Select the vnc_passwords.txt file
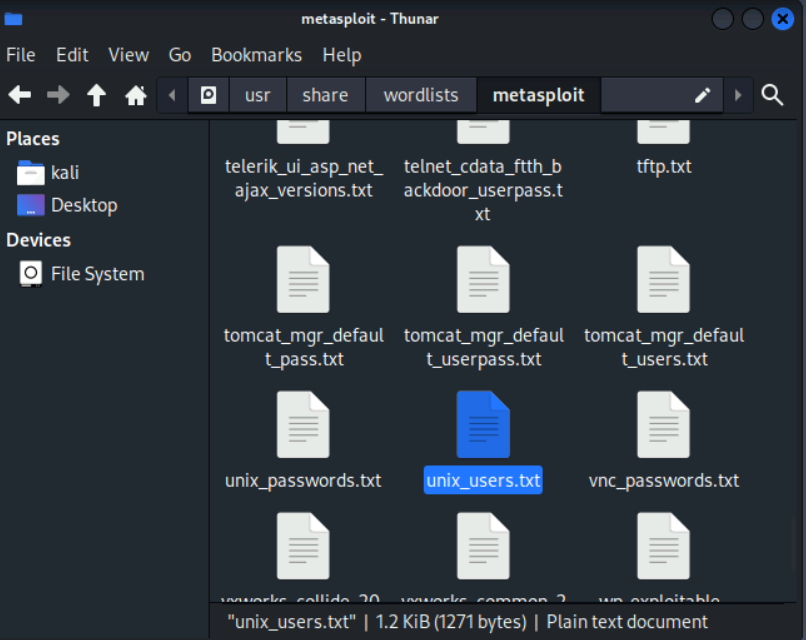The image size is (806, 640). click(664, 425)
